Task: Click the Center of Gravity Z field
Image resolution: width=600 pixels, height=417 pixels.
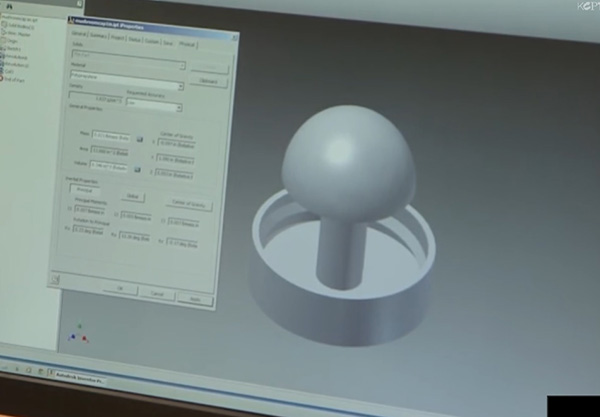Action: (174, 175)
